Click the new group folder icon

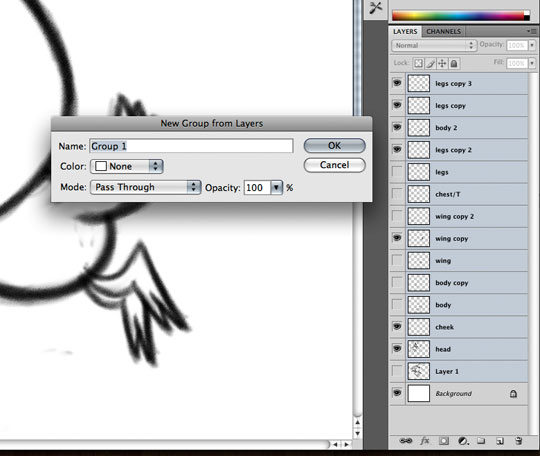481,441
